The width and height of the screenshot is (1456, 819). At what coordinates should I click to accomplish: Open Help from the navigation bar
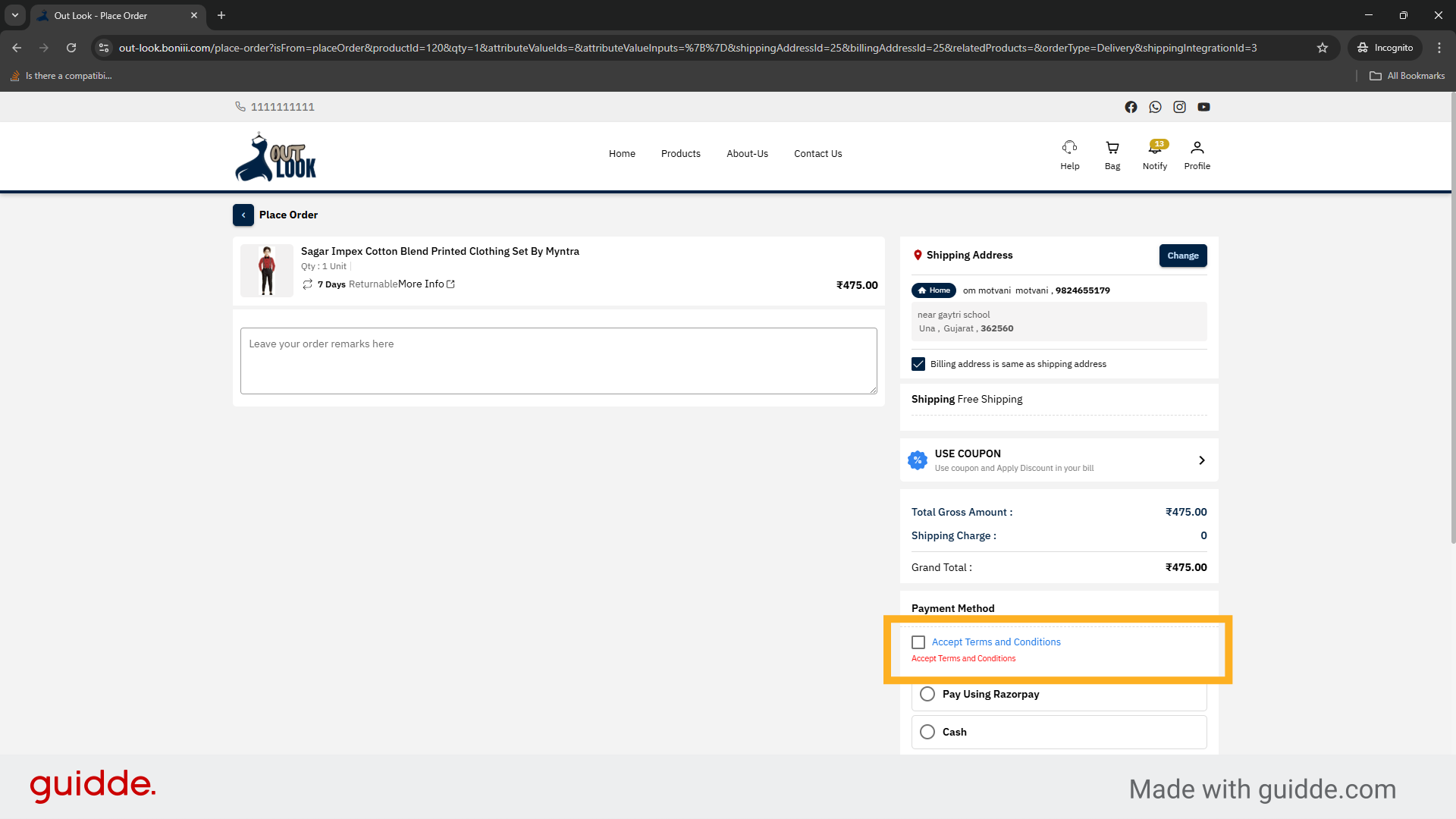[x=1069, y=155]
